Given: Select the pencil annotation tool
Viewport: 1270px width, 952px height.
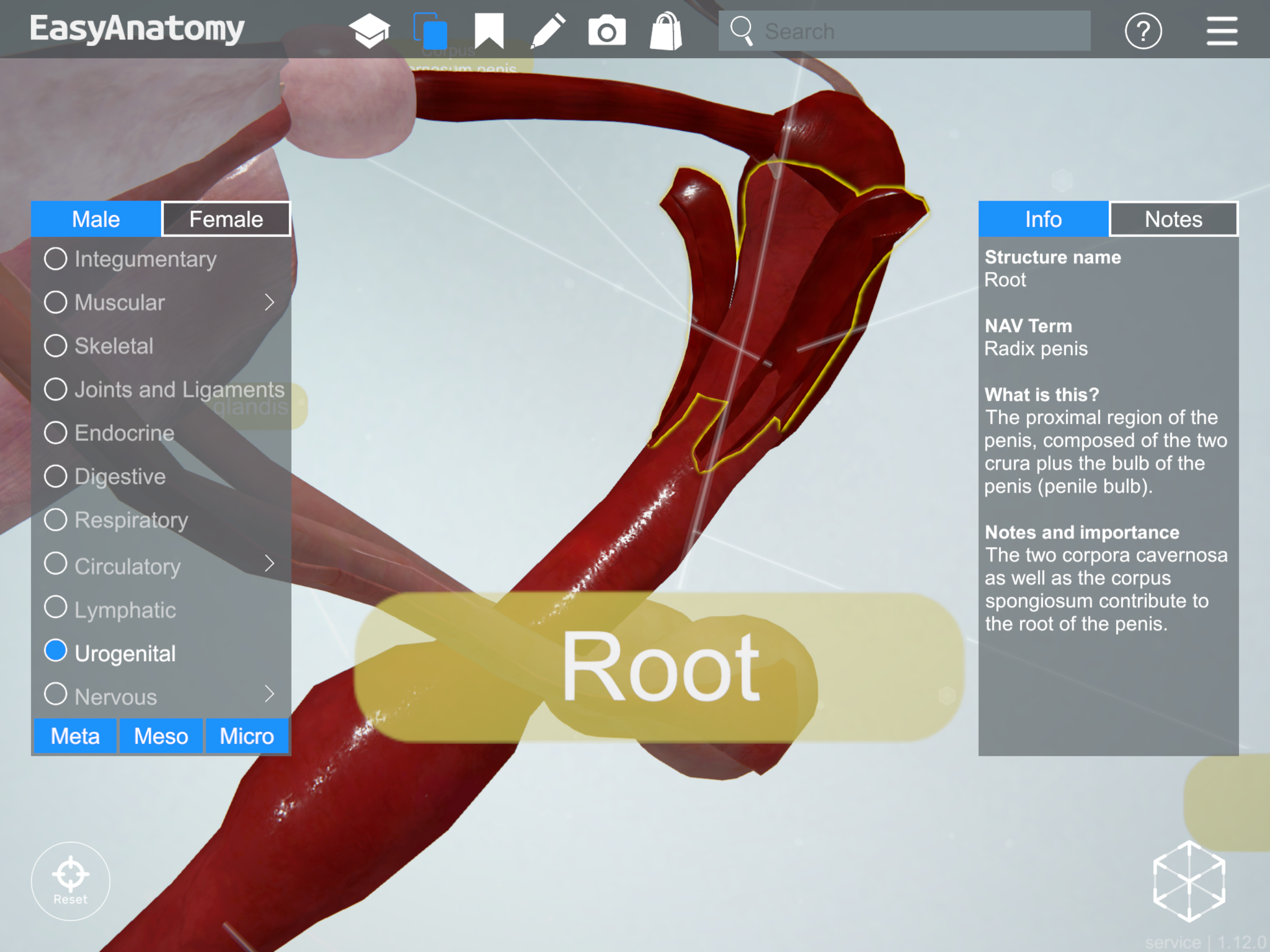Looking at the screenshot, I should pos(548,30).
